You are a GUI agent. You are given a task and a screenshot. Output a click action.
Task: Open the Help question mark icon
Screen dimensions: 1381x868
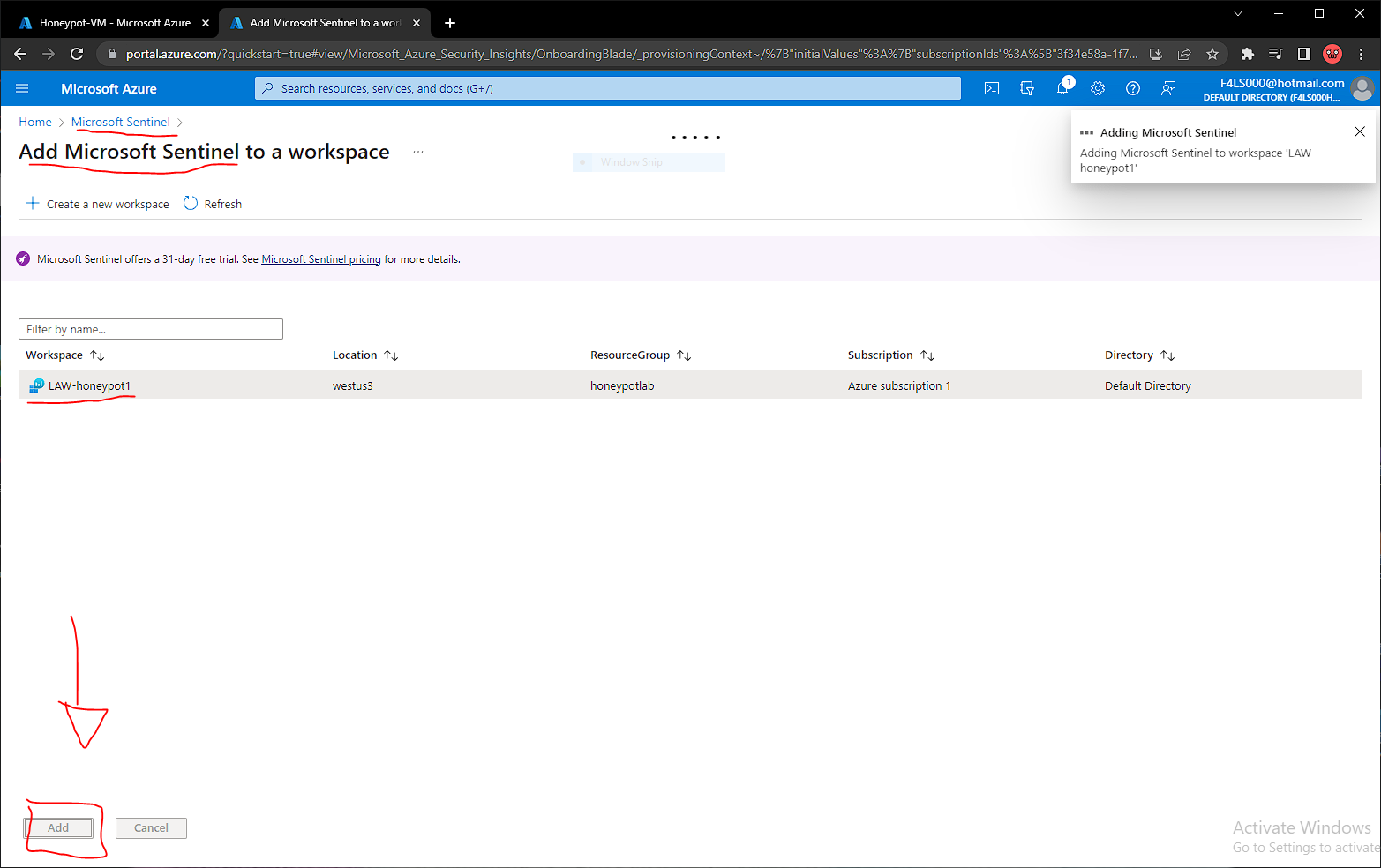click(1133, 88)
